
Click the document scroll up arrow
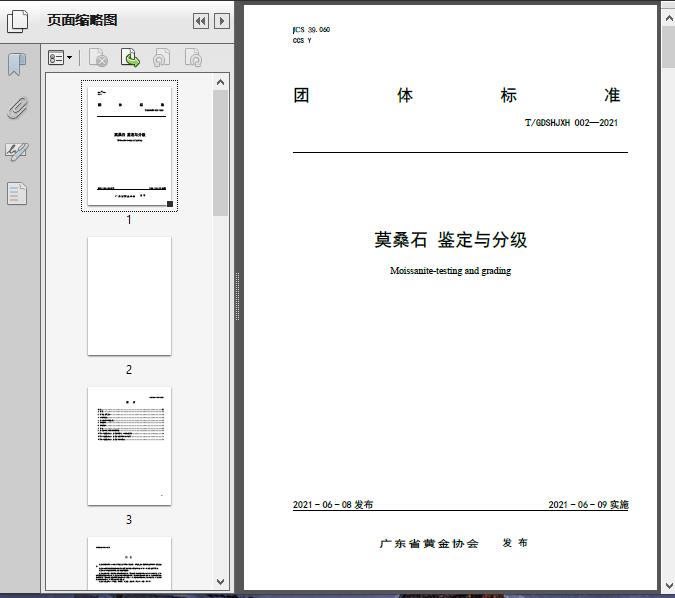(669, 18)
